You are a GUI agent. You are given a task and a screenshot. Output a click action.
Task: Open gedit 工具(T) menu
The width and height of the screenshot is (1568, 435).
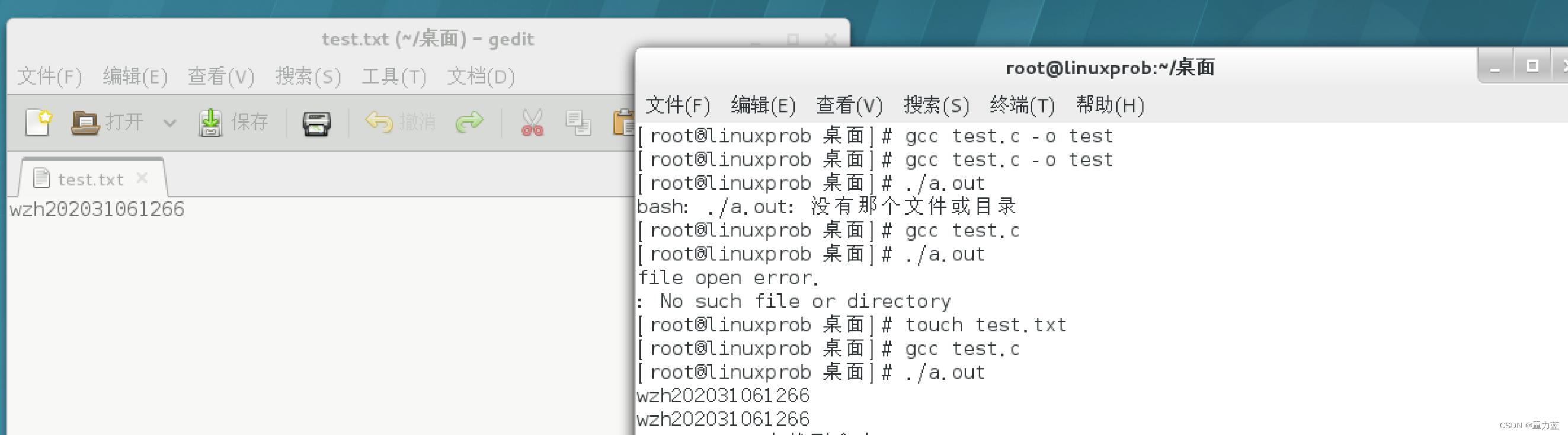tap(395, 76)
